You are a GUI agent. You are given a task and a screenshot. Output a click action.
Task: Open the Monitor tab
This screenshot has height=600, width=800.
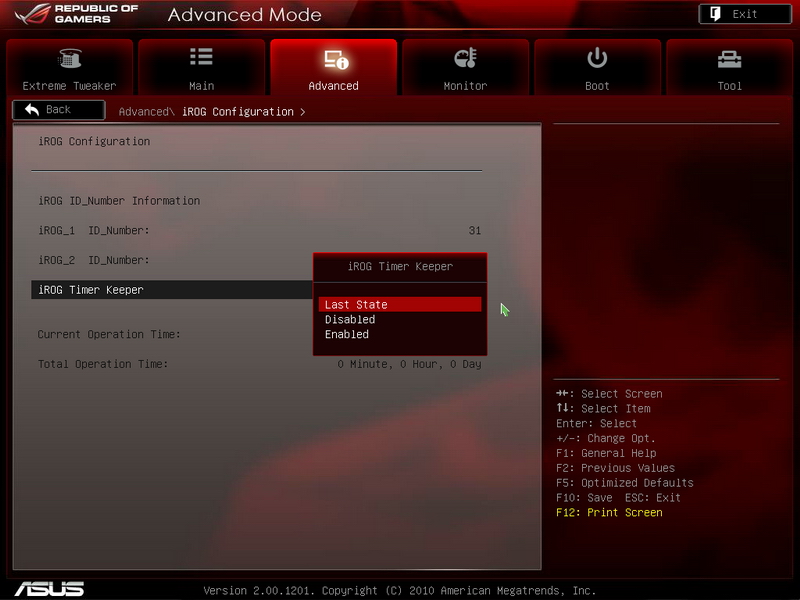click(465, 67)
